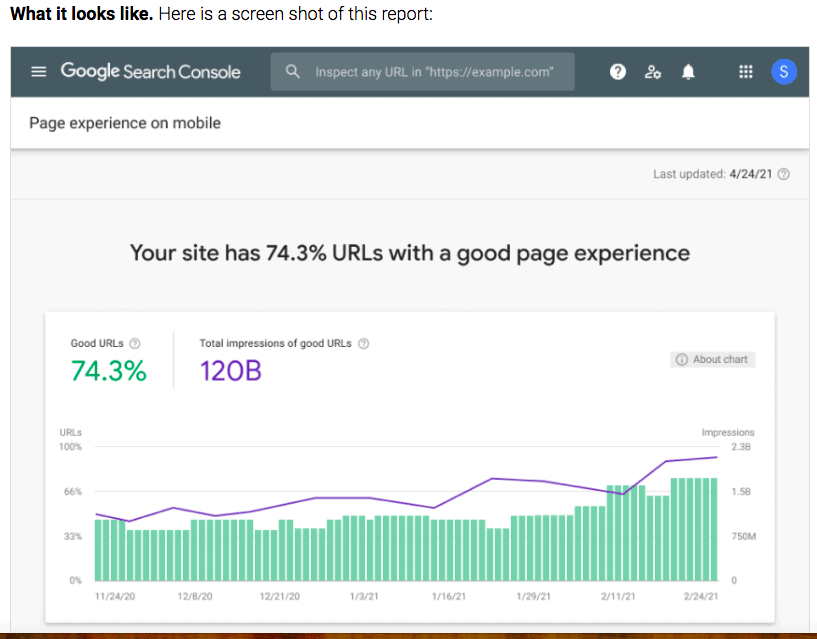Click the info icon in About chart
Viewport: 817px width, 639px height.
682,359
